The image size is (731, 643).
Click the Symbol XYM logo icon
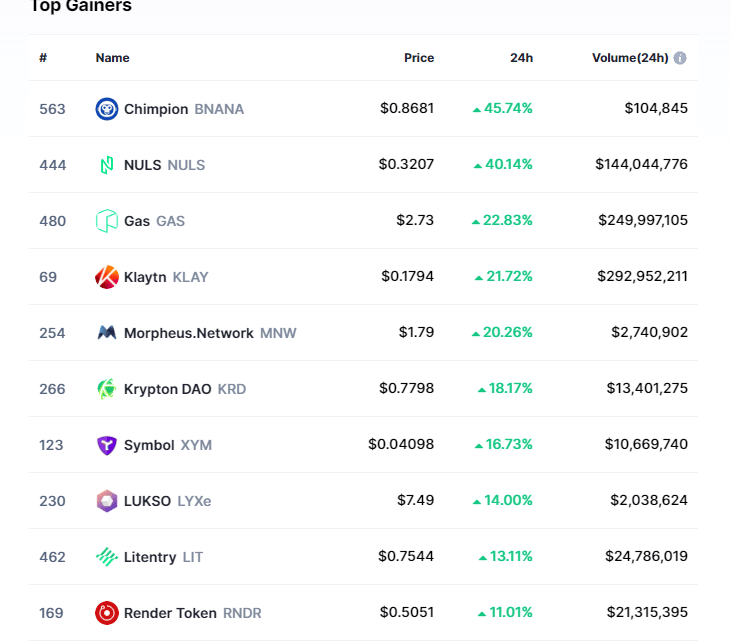(x=107, y=445)
